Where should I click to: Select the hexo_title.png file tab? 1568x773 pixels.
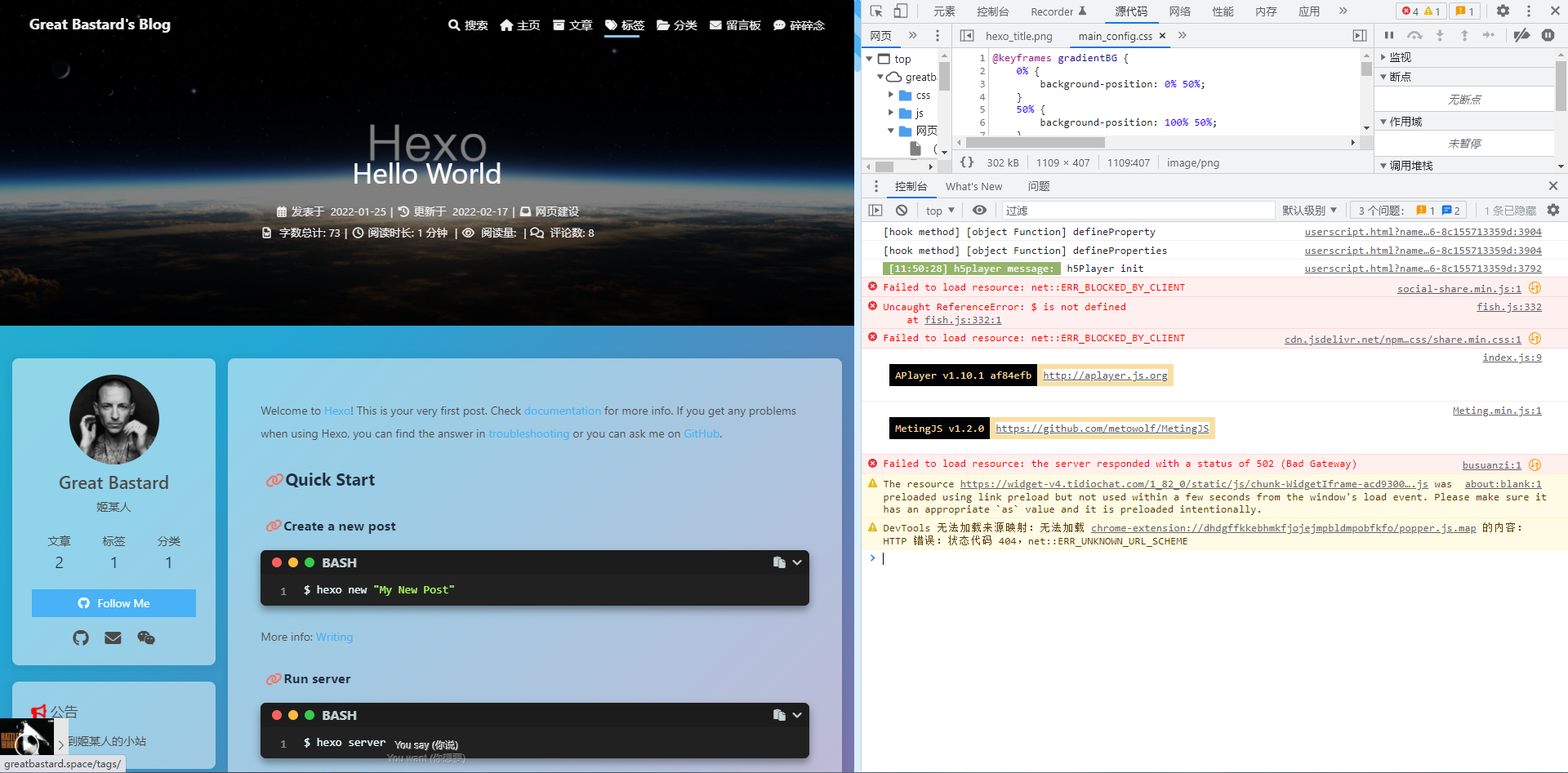coord(1018,36)
